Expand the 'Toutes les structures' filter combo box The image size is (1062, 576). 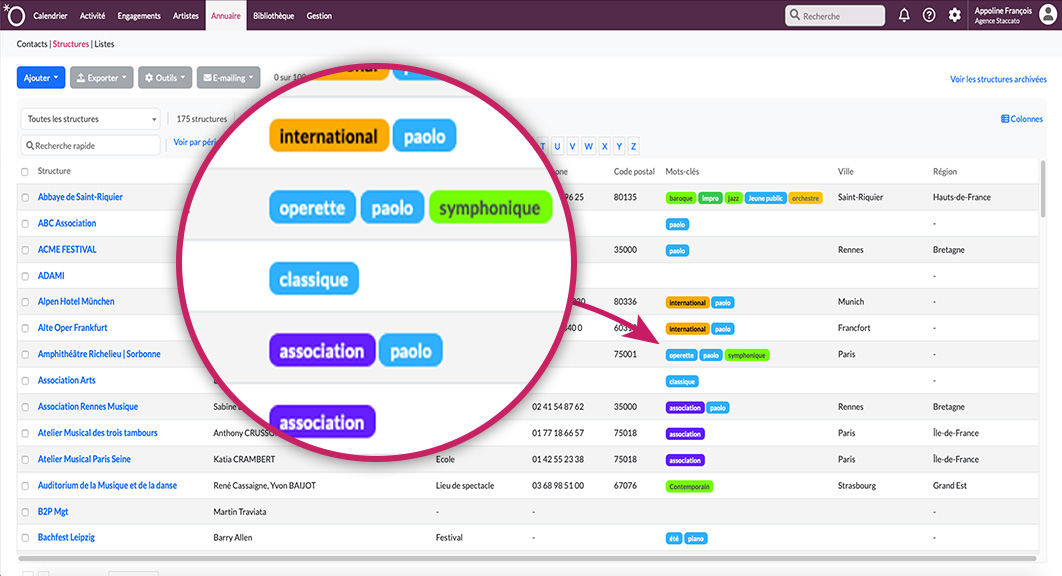[90, 119]
